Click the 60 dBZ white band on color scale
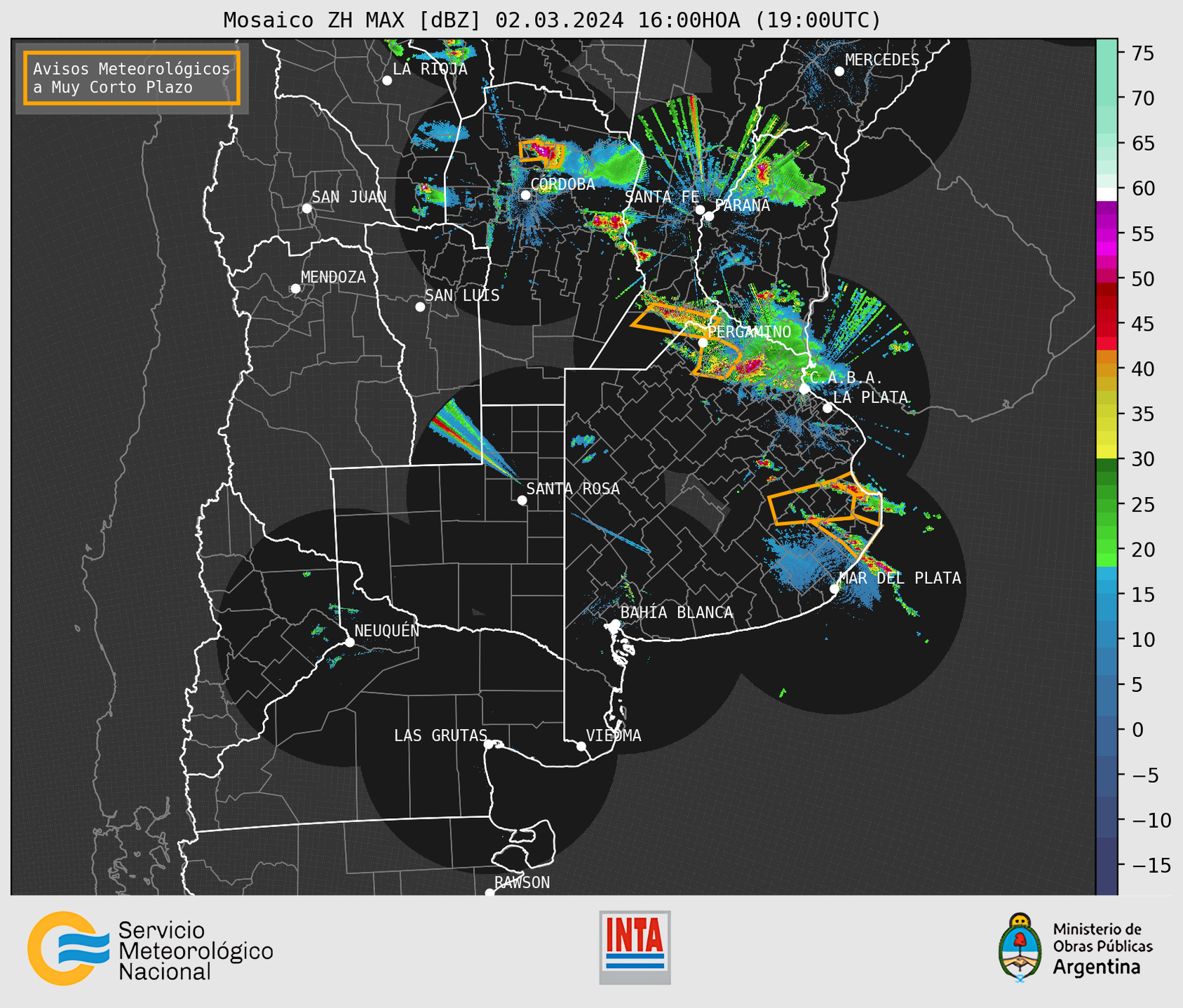Screen dimensions: 1183x1008 point(1106,193)
